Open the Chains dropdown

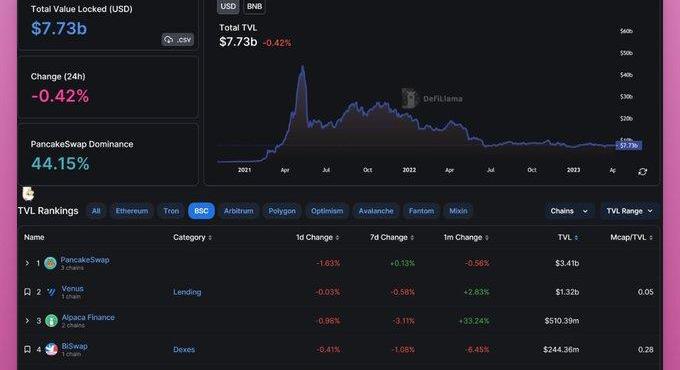point(569,211)
